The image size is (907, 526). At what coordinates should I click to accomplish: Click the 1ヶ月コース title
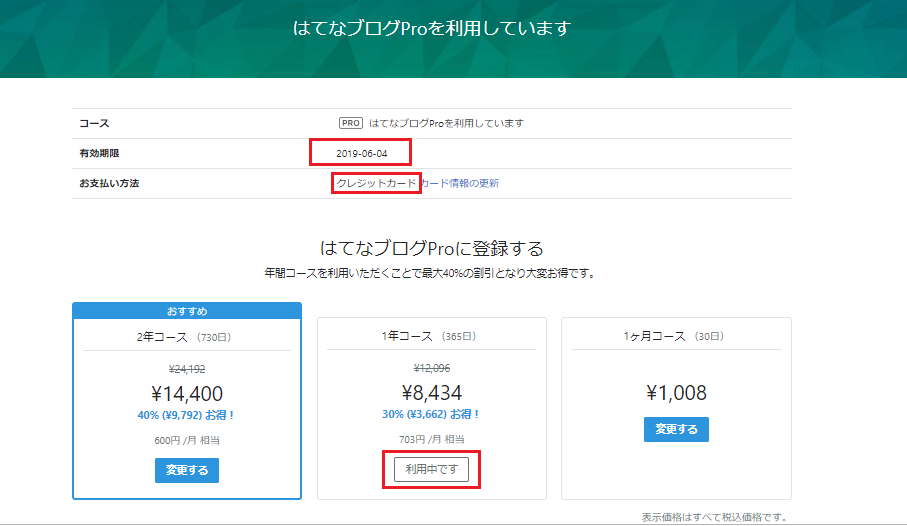[x=655, y=336]
